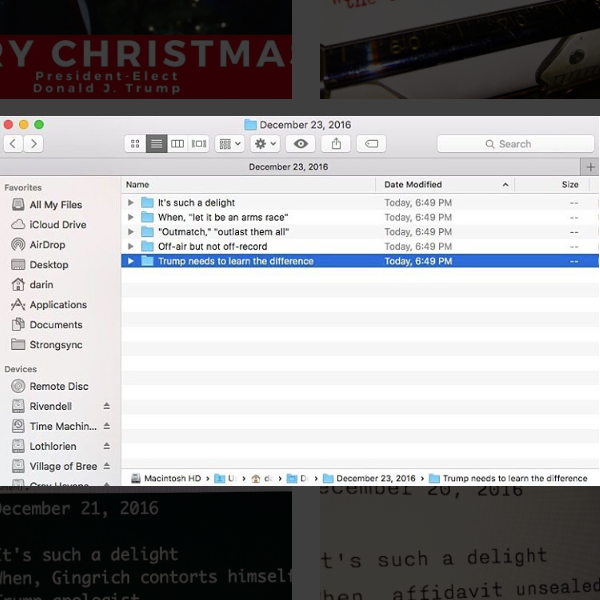The width and height of the screenshot is (600, 600).
Task: Click the Today, 6:49 PM date for It's such a delight
Action: 418,202
